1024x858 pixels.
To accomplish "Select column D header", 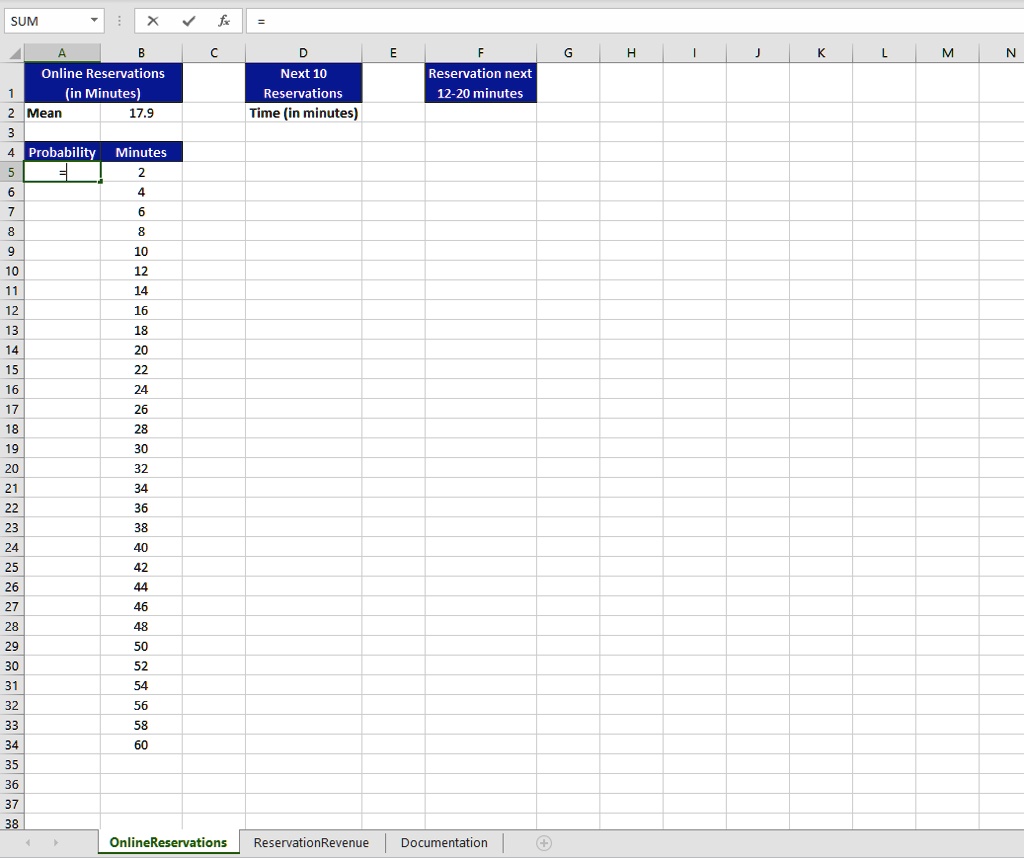I will pos(303,53).
